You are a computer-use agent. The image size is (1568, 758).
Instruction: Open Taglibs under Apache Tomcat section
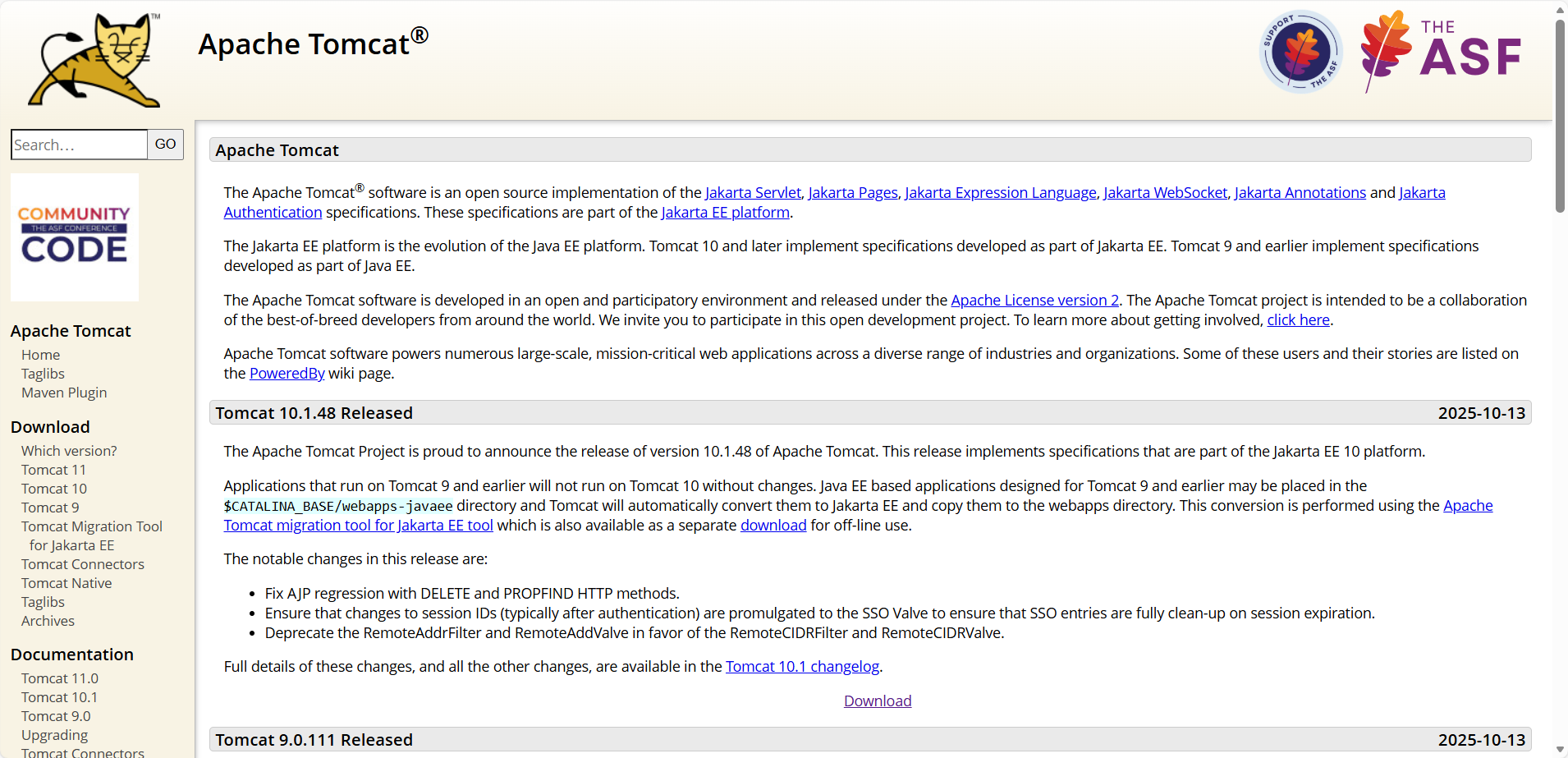(x=43, y=374)
